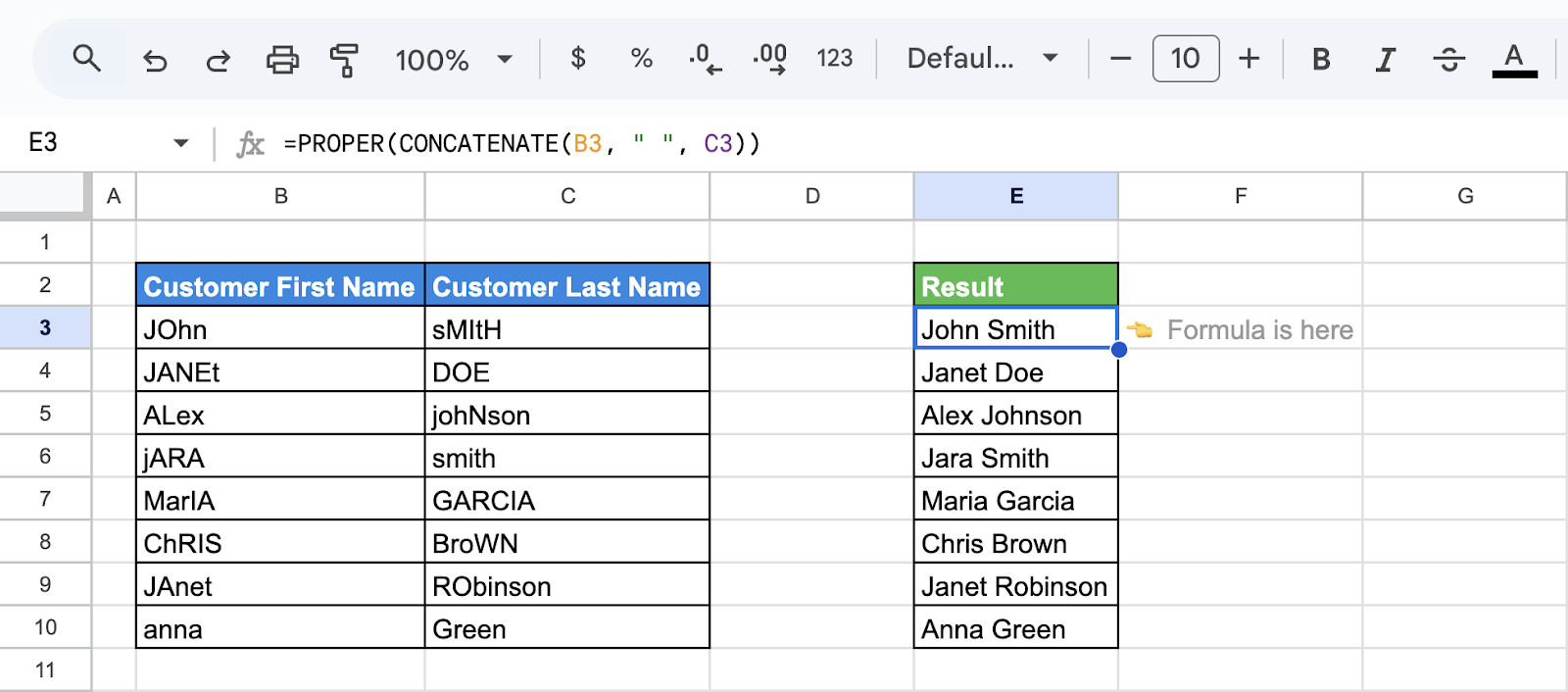Select column E header
1568x692 pixels.
pos(1016,196)
